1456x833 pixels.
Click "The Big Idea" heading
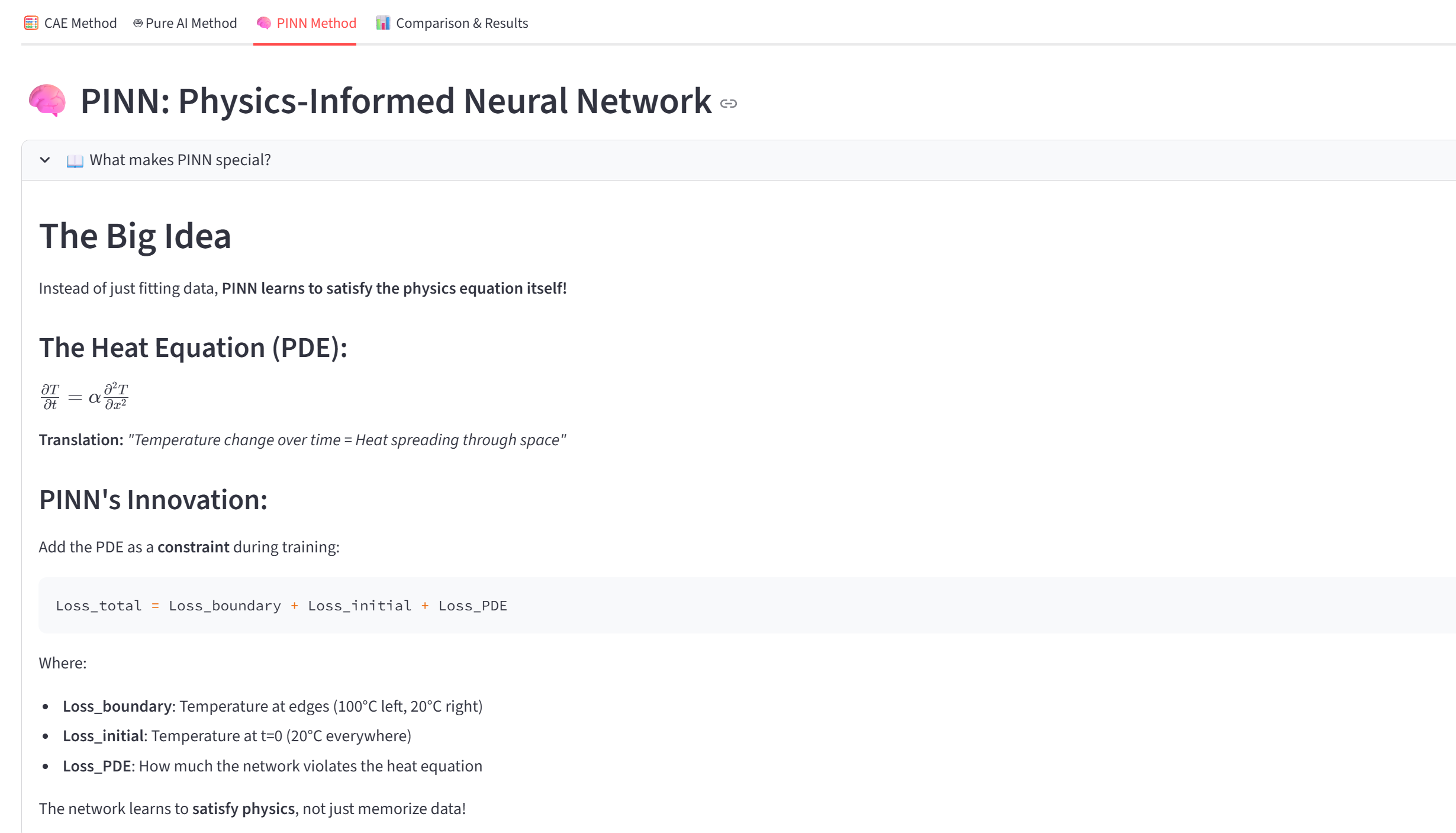[135, 236]
